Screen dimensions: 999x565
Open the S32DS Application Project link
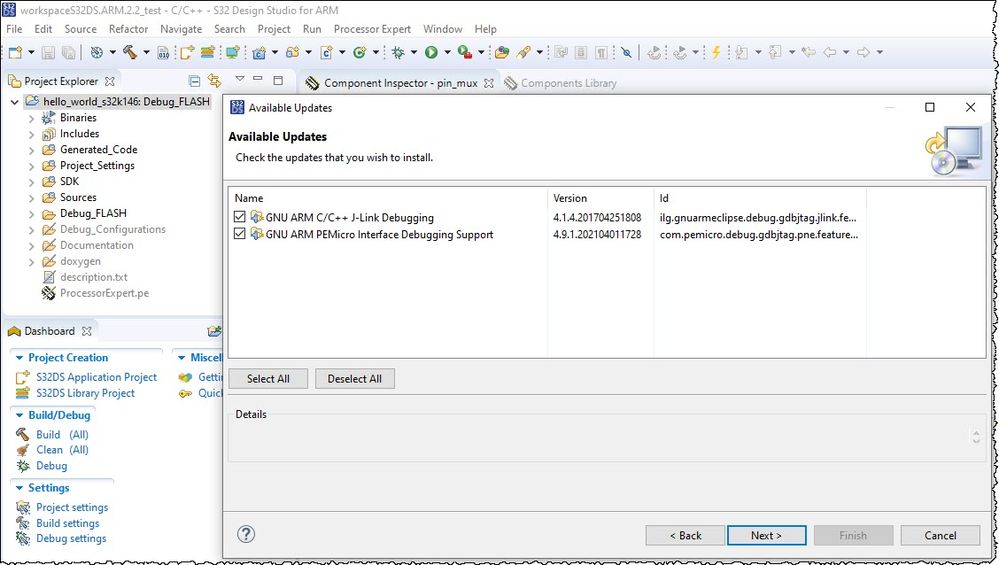coord(96,377)
